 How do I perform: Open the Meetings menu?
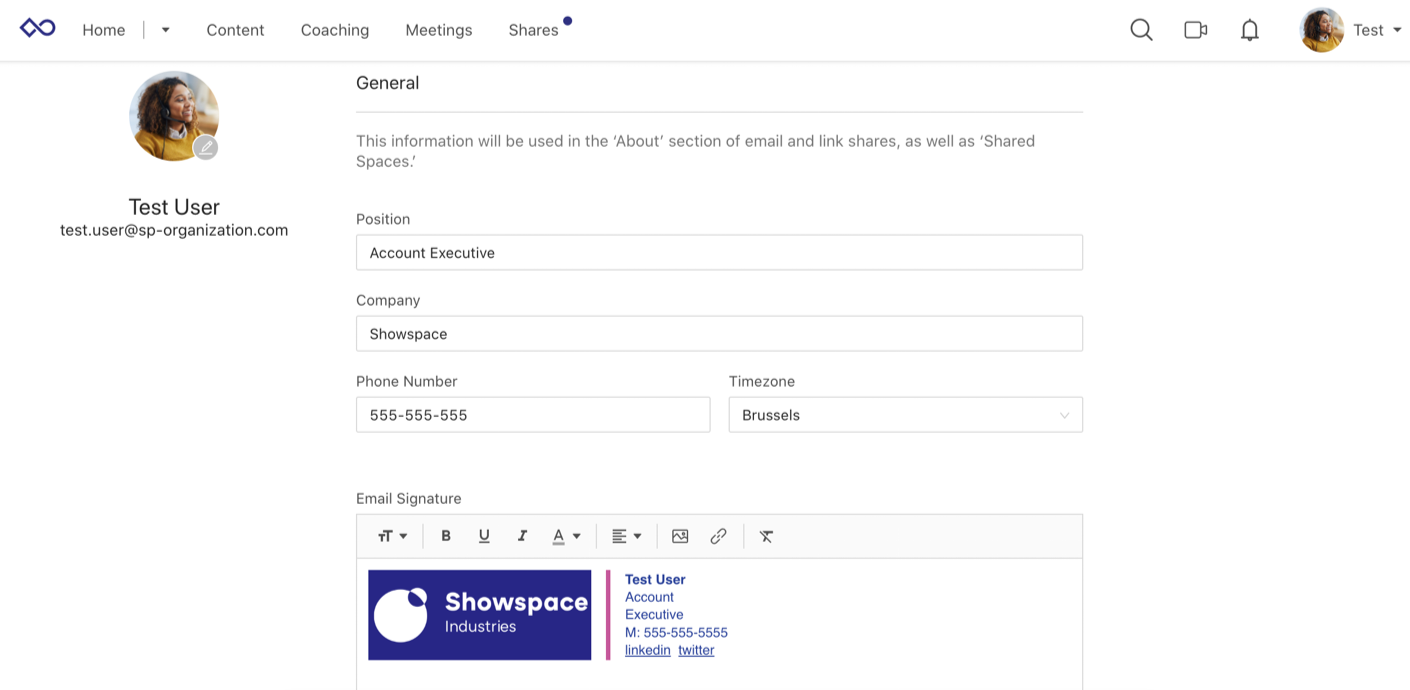439,30
